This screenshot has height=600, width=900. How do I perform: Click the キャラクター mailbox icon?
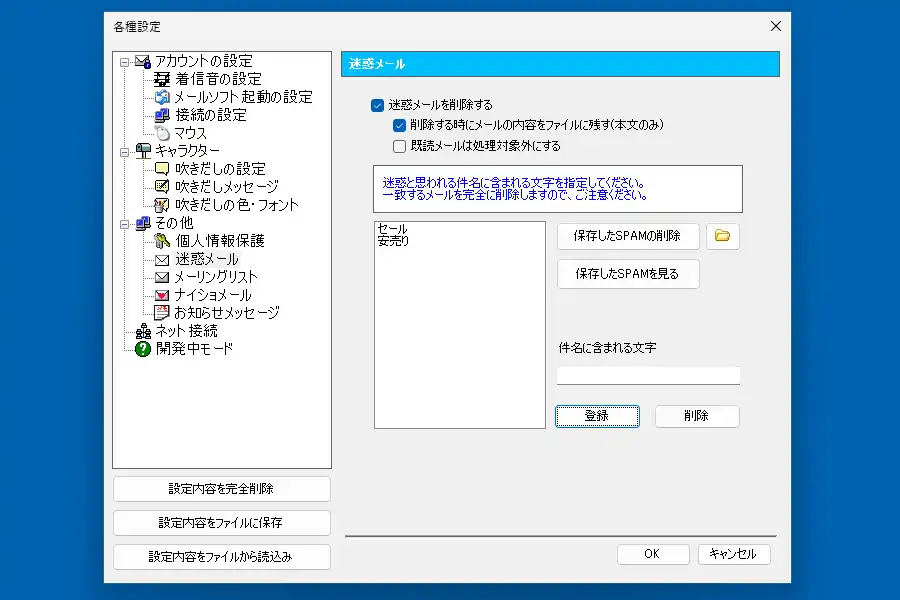pyautogui.click(x=143, y=151)
